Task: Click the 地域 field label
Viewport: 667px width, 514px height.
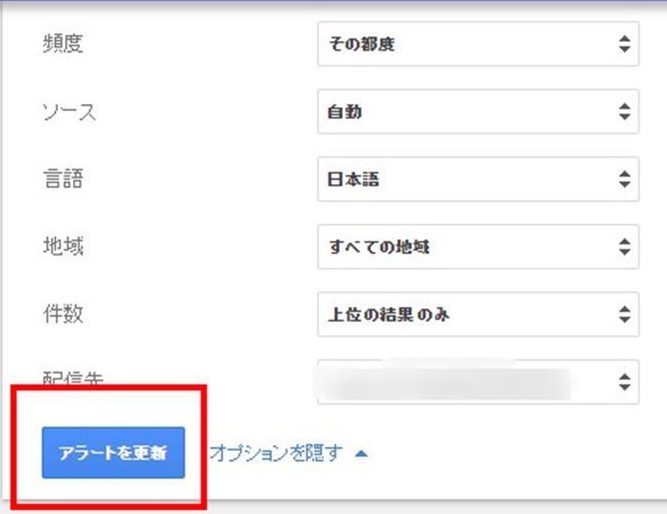Action: click(64, 247)
